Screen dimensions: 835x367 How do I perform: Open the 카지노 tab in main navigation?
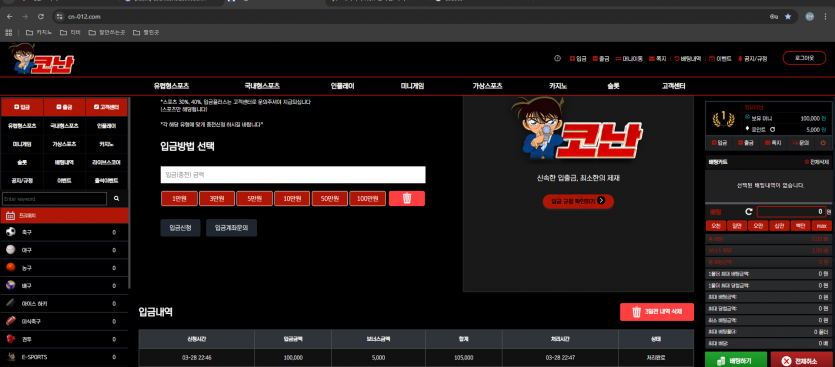pyautogui.click(x=558, y=86)
